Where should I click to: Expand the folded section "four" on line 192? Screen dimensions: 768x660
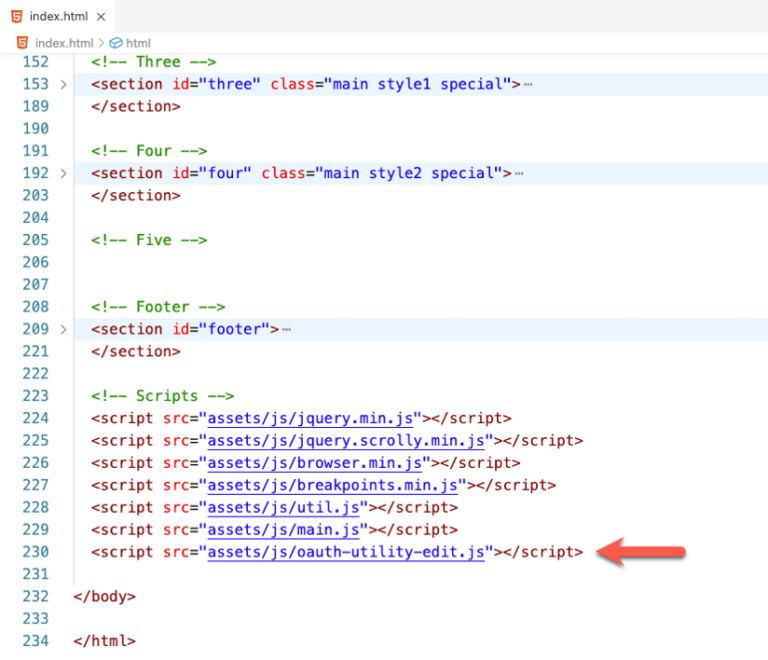pos(63,174)
